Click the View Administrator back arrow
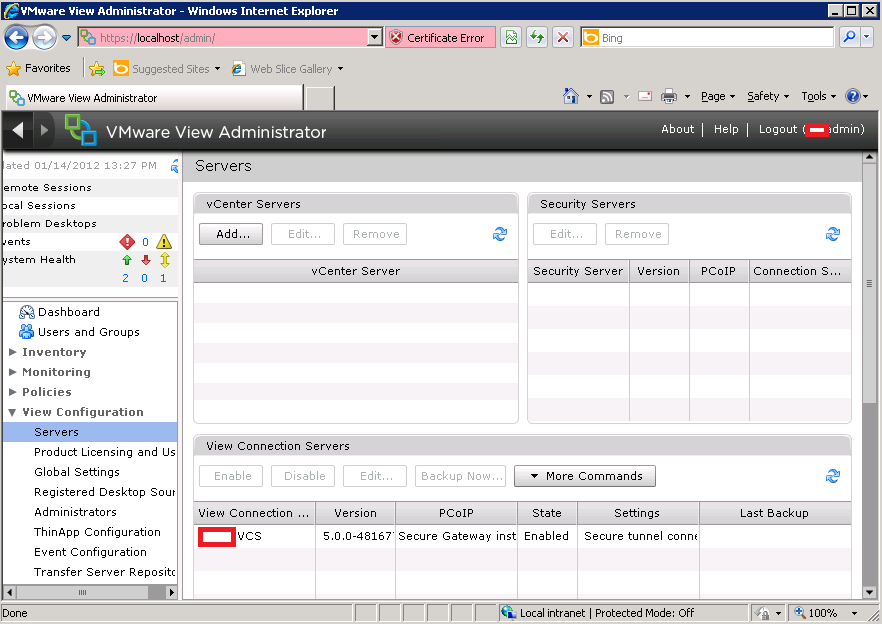Screen dimensions: 882x624 18,130
